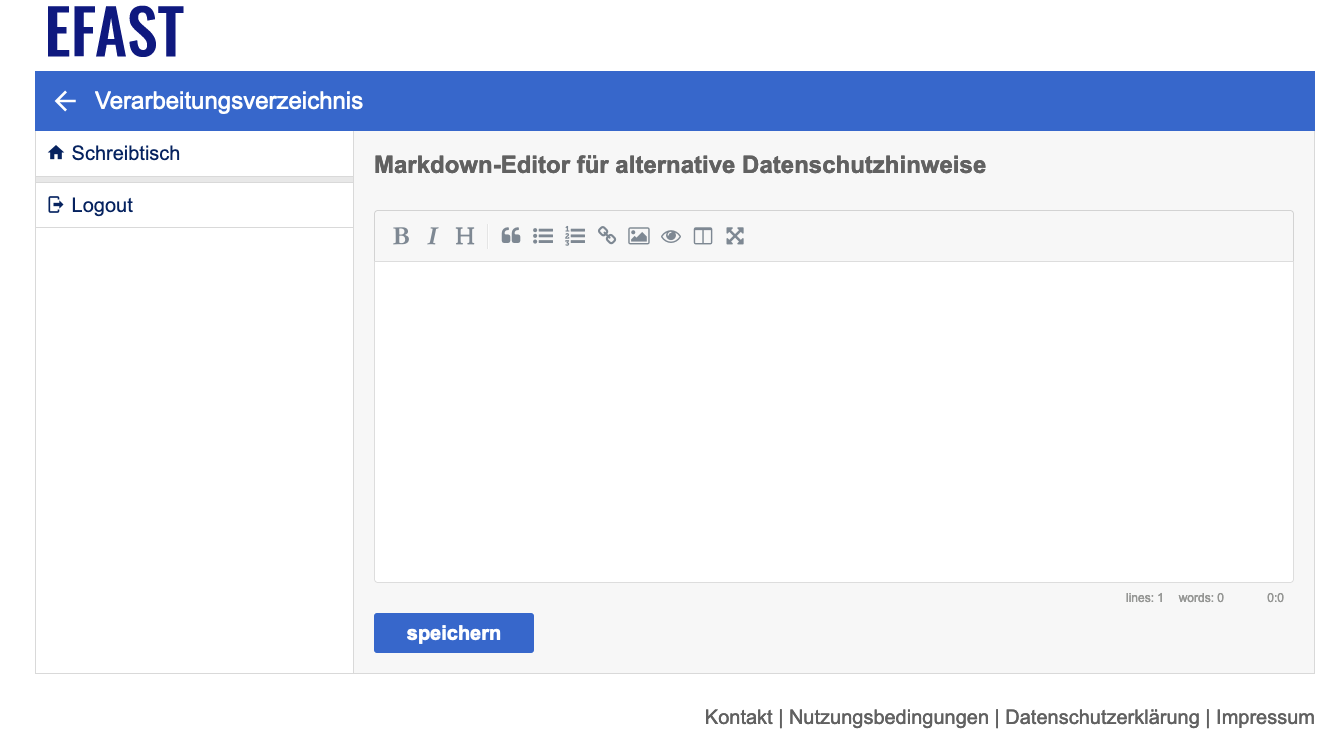Toggle the Markdown preview with the eye icon

click(x=671, y=236)
